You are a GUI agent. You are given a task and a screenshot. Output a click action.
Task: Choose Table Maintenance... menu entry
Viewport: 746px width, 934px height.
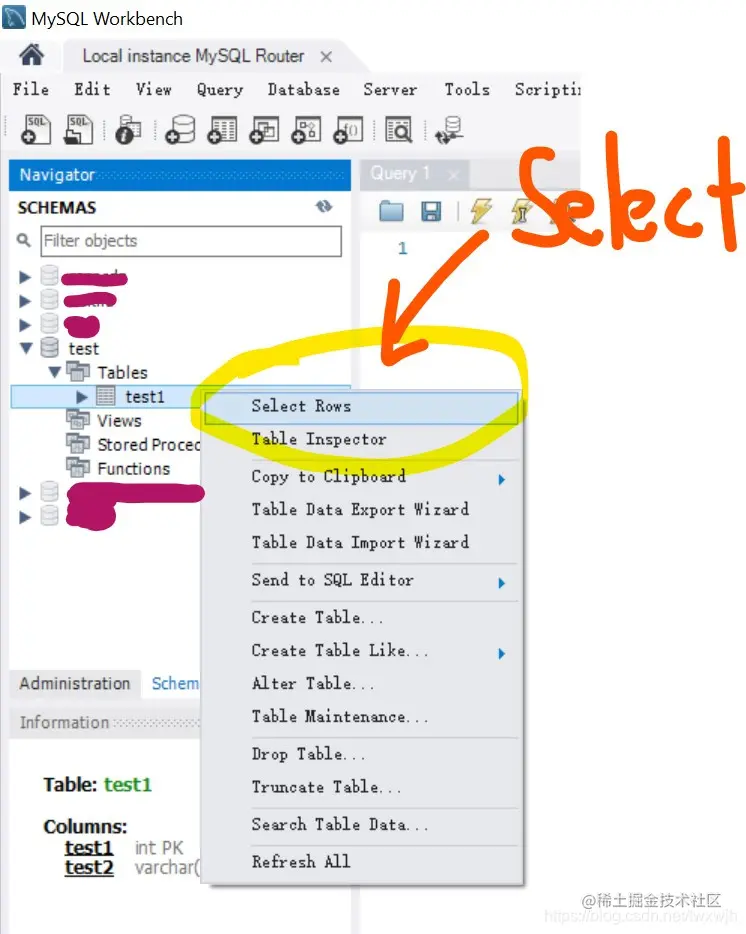click(361, 717)
